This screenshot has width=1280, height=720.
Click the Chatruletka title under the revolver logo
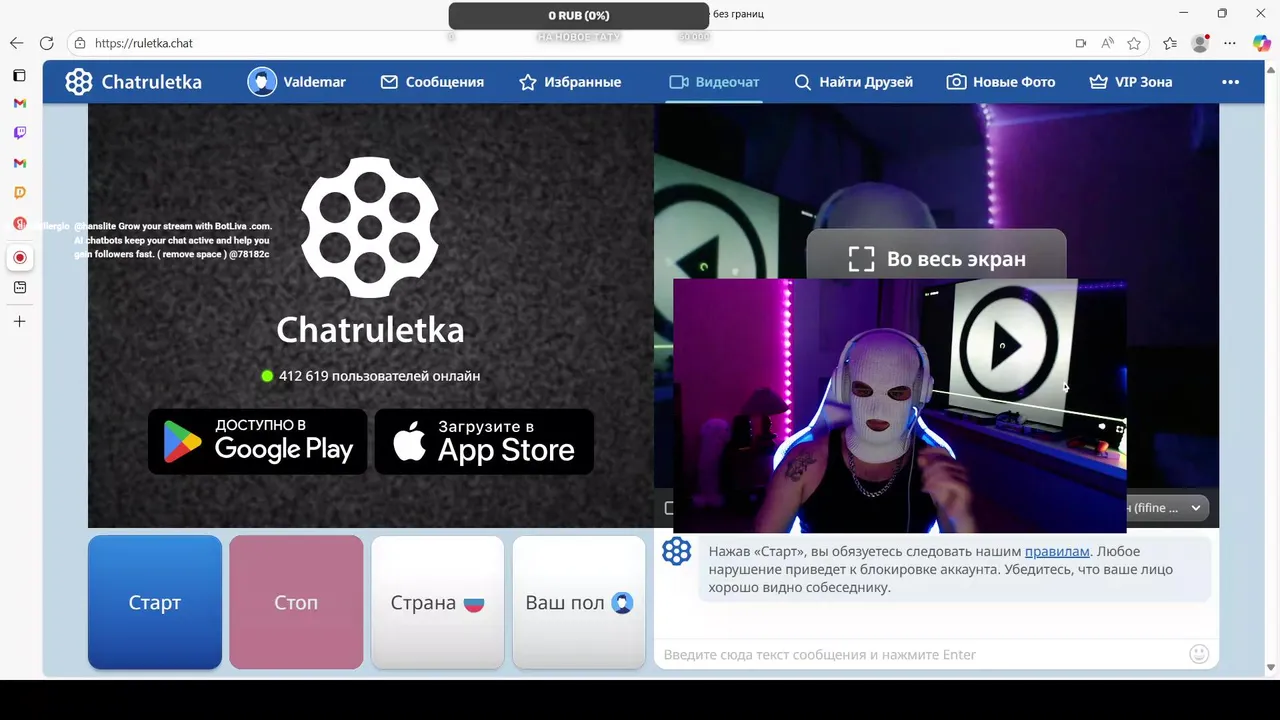(370, 329)
